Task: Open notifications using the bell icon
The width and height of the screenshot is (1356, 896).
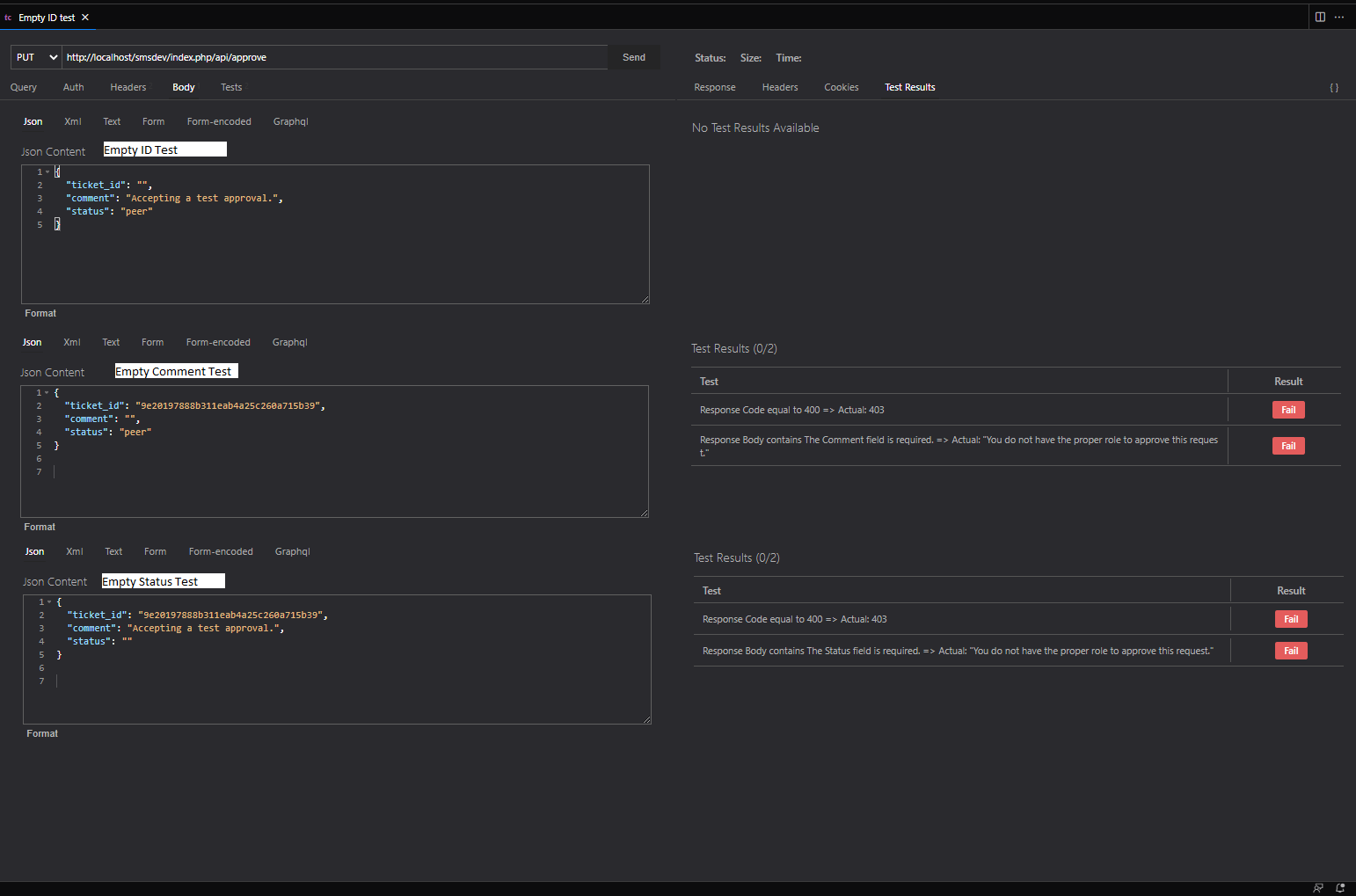Action: click(1340, 887)
